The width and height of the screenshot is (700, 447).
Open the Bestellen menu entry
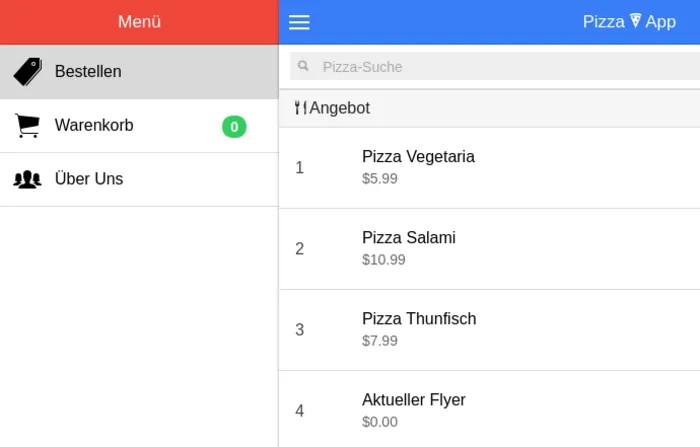pos(88,72)
